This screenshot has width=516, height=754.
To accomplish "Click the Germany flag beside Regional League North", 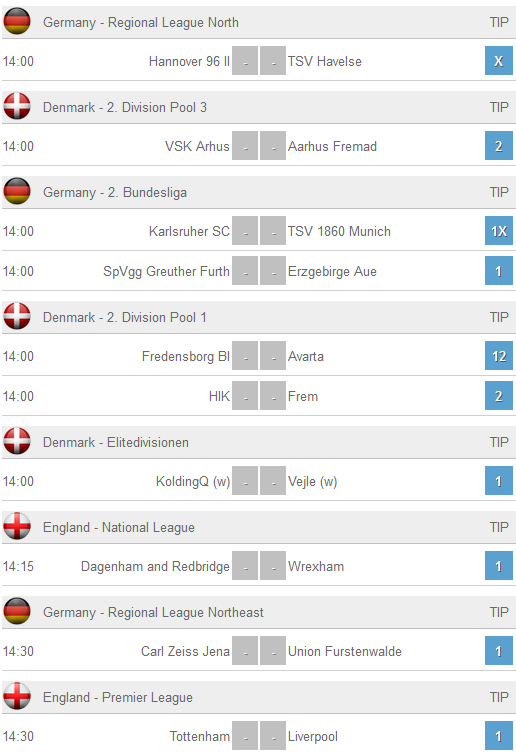I will coord(17,22).
